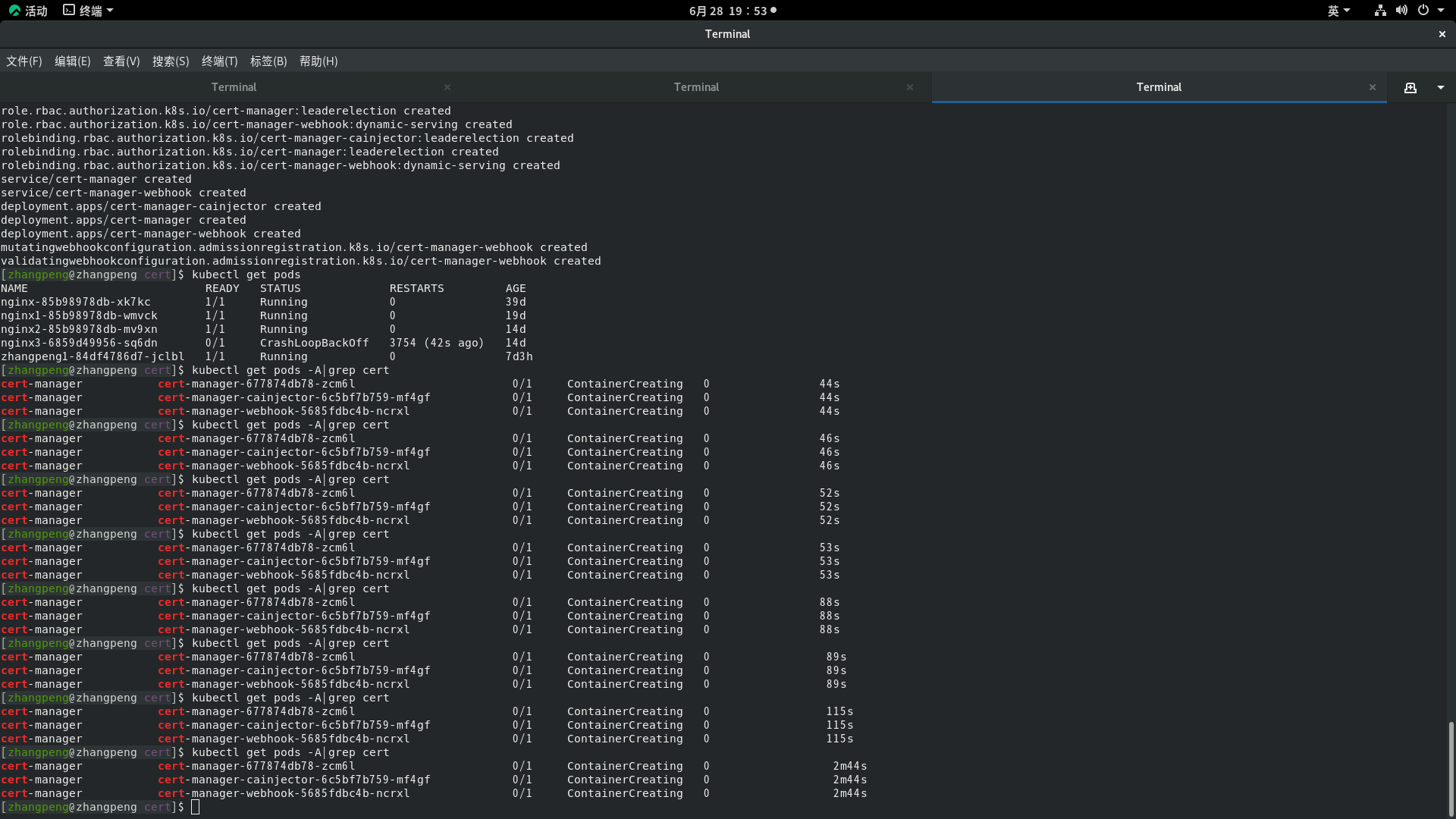Click the terminal vertical scrollbar thumb

point(1451,767)
